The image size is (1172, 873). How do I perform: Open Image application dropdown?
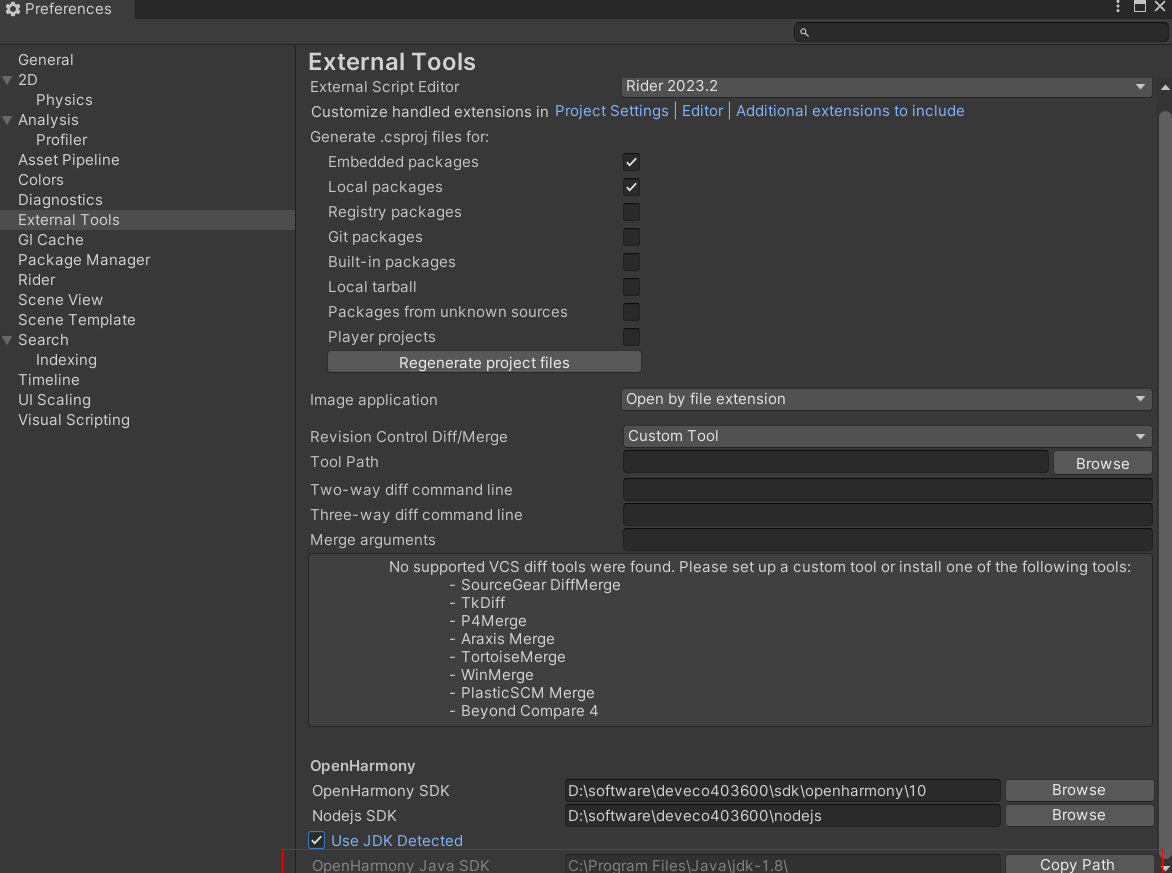[x=886, y=399]
